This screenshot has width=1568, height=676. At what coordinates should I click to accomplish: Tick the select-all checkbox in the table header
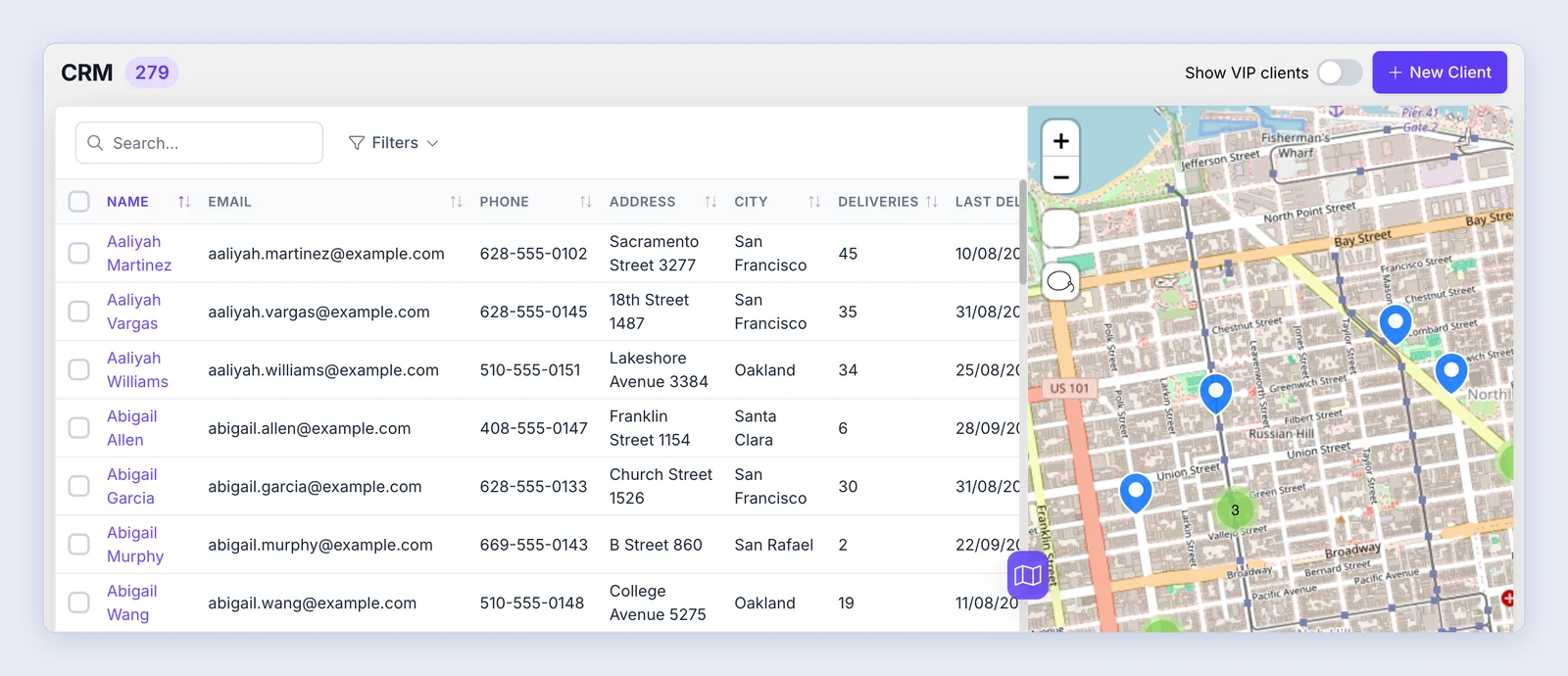point(78,202)
